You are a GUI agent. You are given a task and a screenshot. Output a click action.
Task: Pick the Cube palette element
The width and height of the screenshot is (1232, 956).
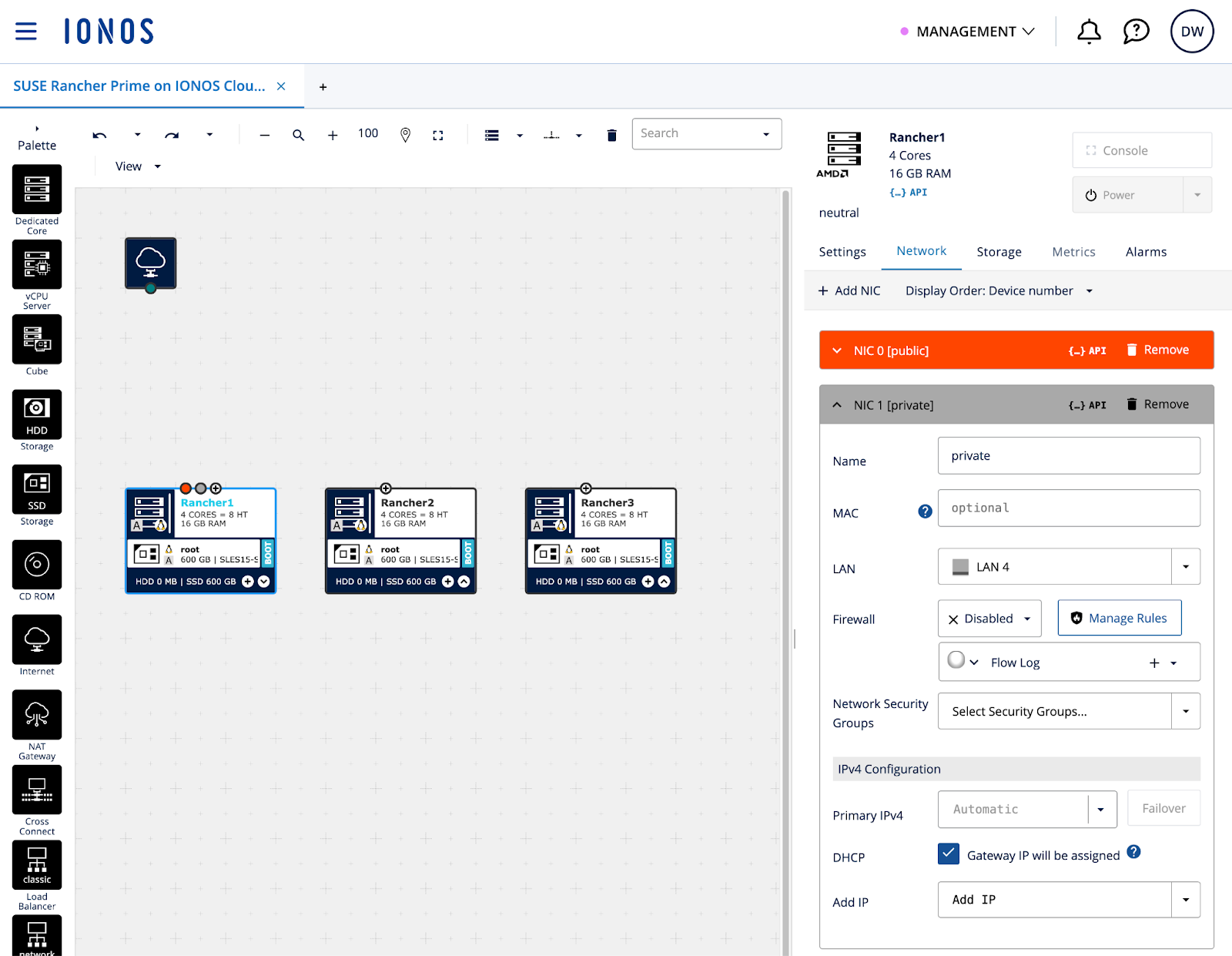click(x=37, y=340)
